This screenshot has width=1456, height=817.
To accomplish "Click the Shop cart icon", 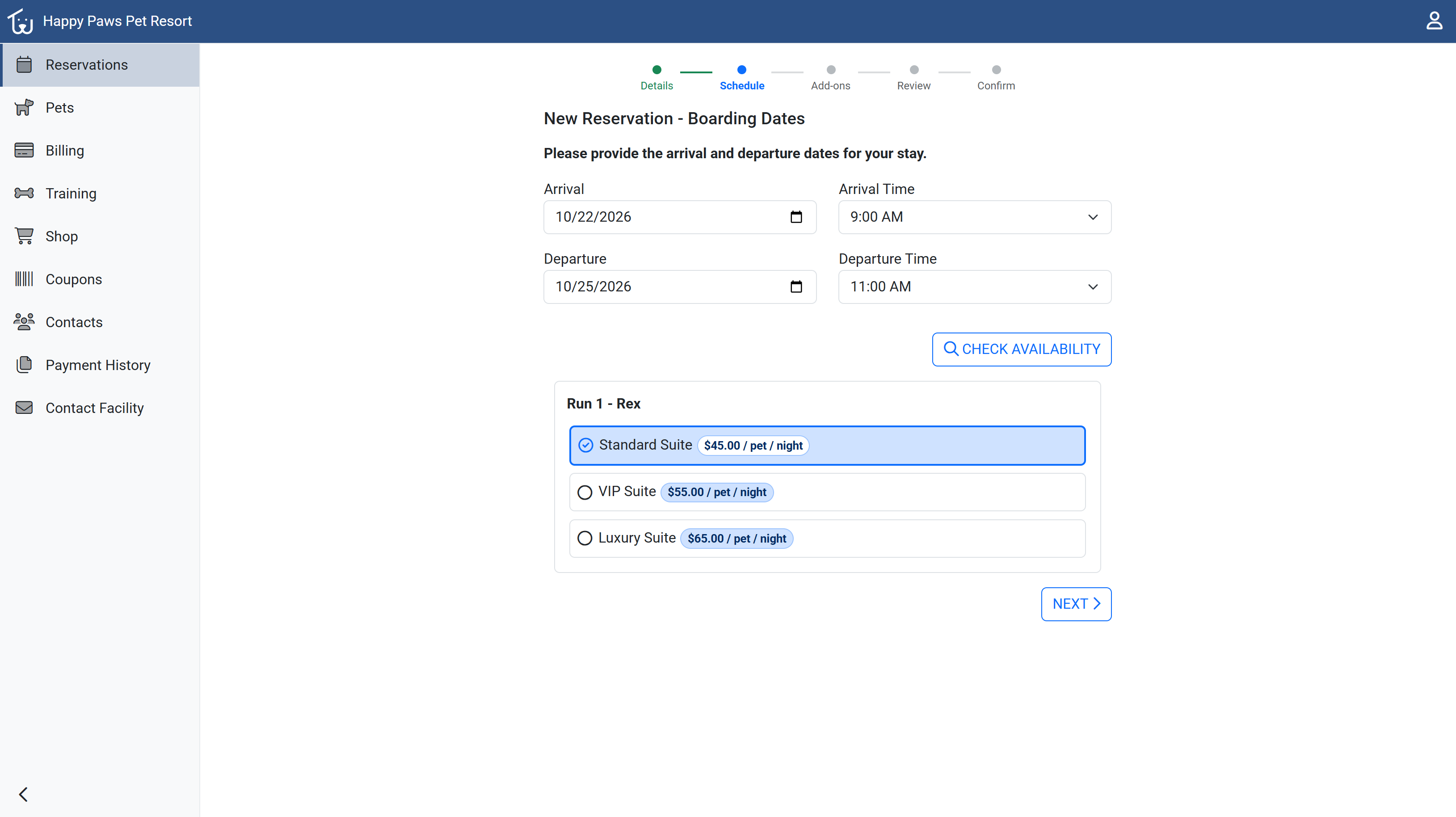I will [x=24, y=236].
